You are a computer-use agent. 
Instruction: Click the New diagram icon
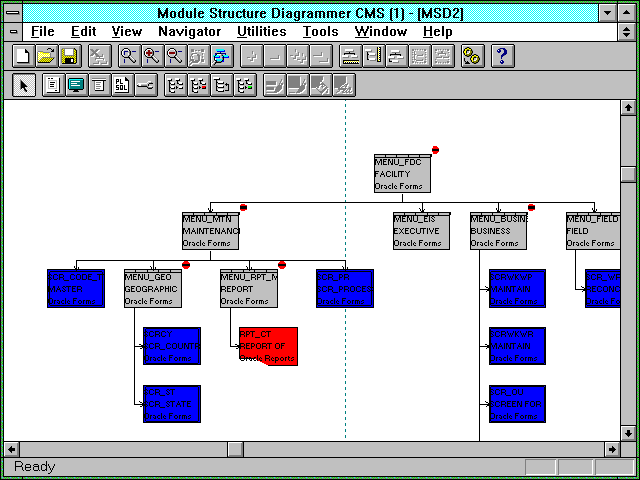coord(22,56)
